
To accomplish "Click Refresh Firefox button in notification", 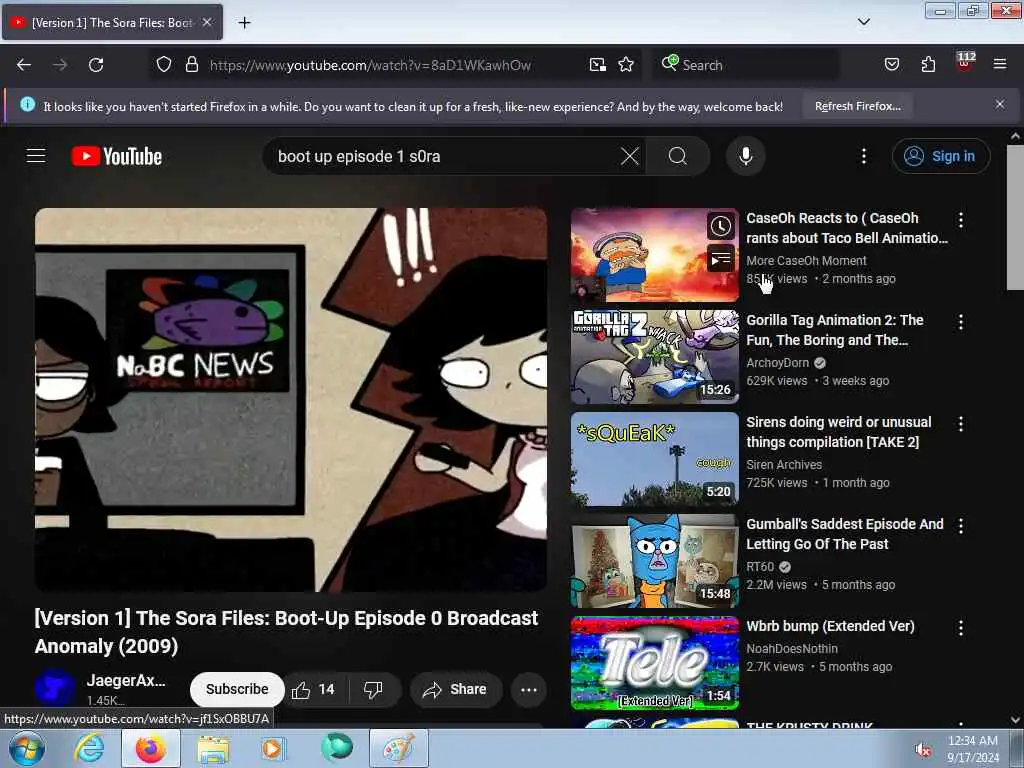I will point(857,106).
